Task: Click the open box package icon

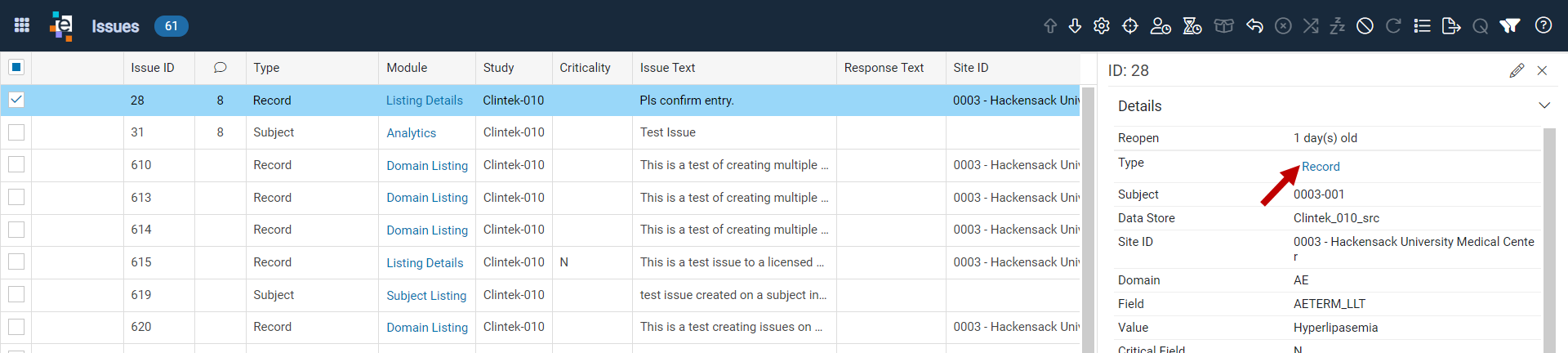Action: pyautogui.click(x=1223, y=26)
